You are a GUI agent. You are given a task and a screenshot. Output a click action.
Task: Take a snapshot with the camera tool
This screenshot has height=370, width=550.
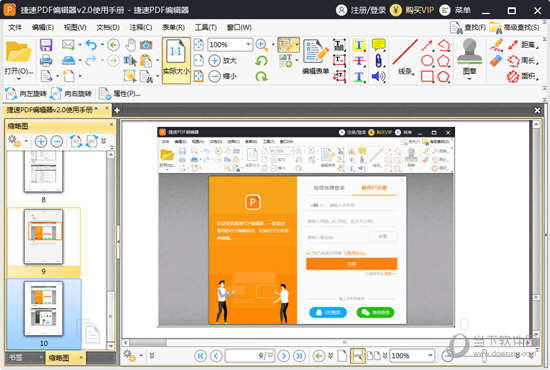pos(146,45)
